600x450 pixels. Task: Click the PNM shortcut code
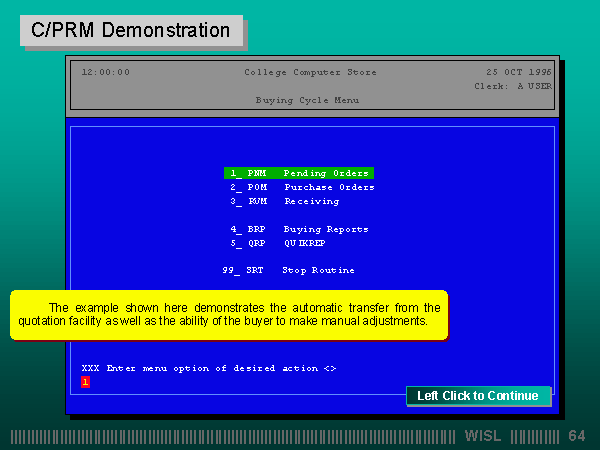point(257,173)
